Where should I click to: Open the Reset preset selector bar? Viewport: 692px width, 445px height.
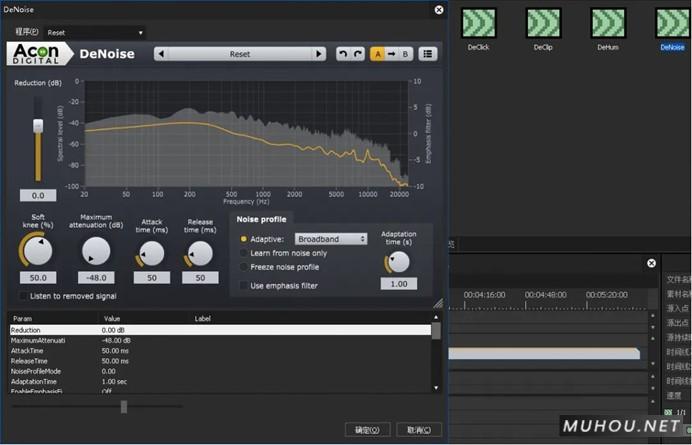click(x=240, y=54)
